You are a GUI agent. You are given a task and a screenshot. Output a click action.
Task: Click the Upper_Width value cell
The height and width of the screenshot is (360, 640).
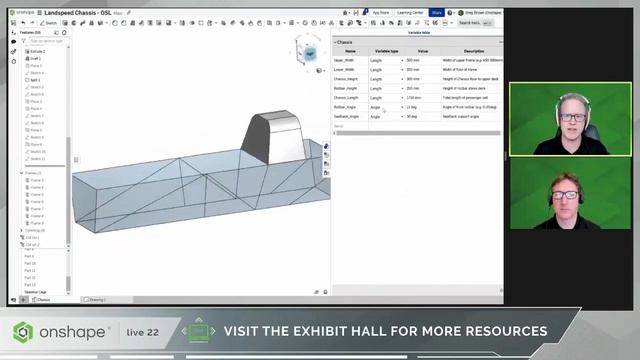click(423, 60)
